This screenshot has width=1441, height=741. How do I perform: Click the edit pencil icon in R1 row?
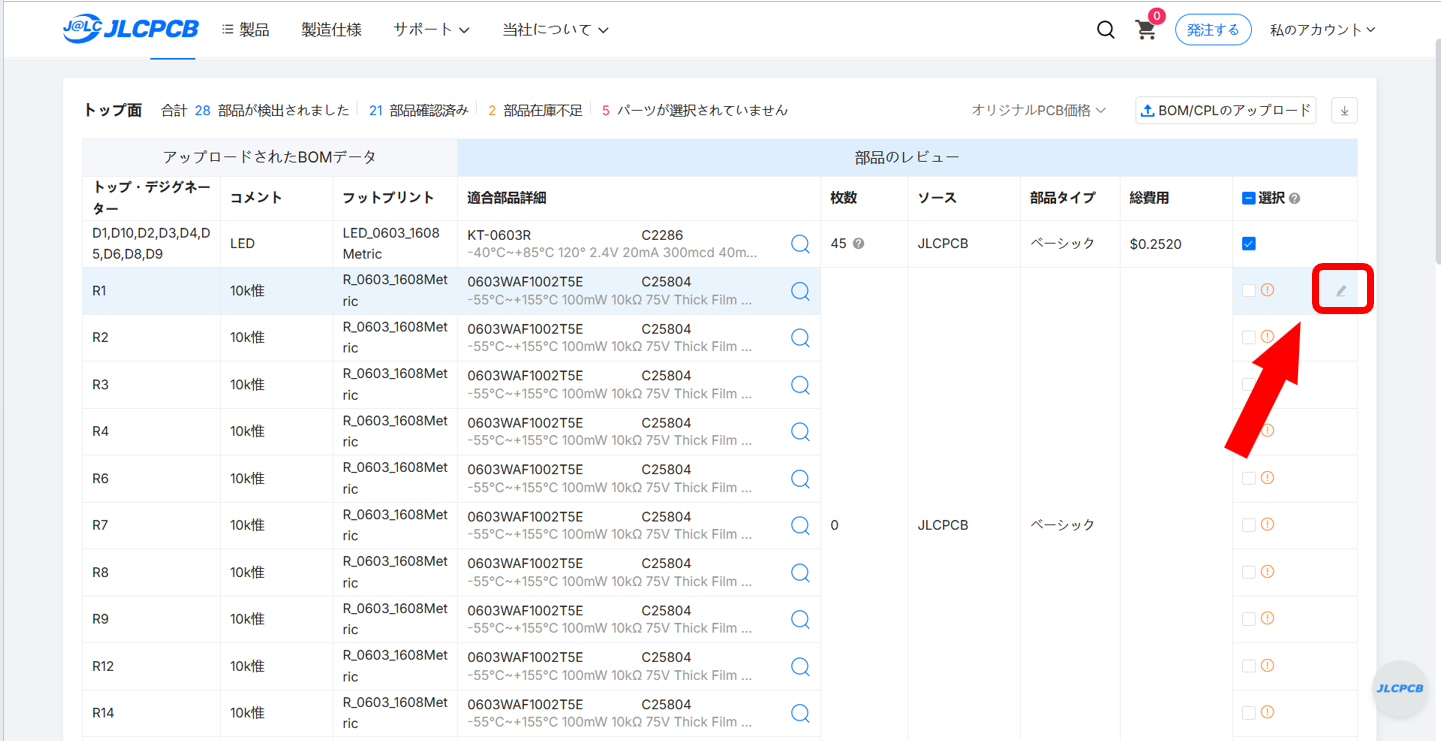pos(1341,291)
